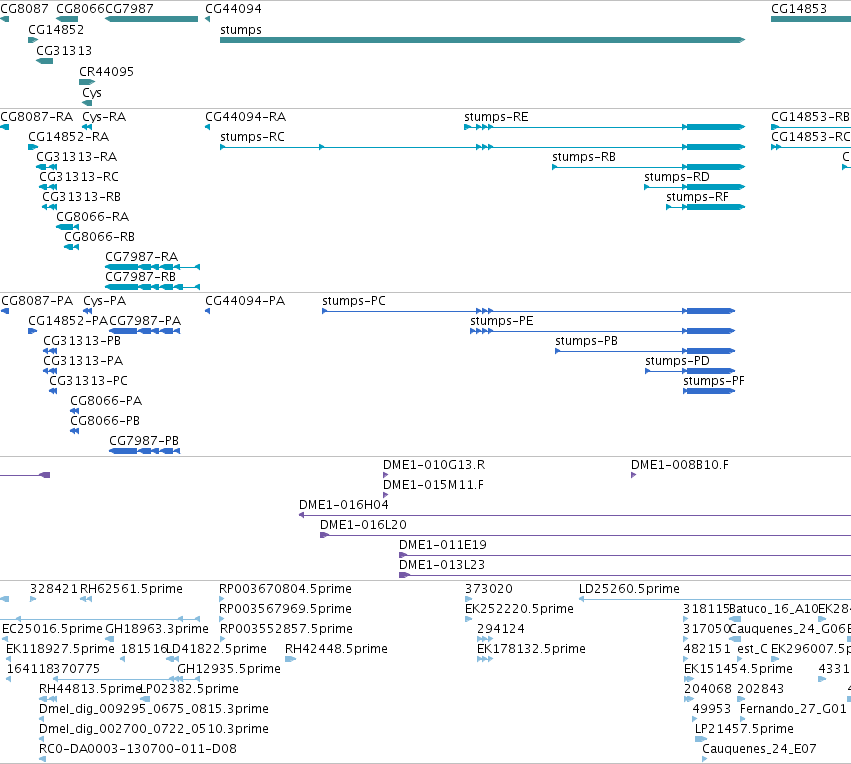851x764 pixels.
Task: Select EST EK252220.5prime
Action: 468,619
